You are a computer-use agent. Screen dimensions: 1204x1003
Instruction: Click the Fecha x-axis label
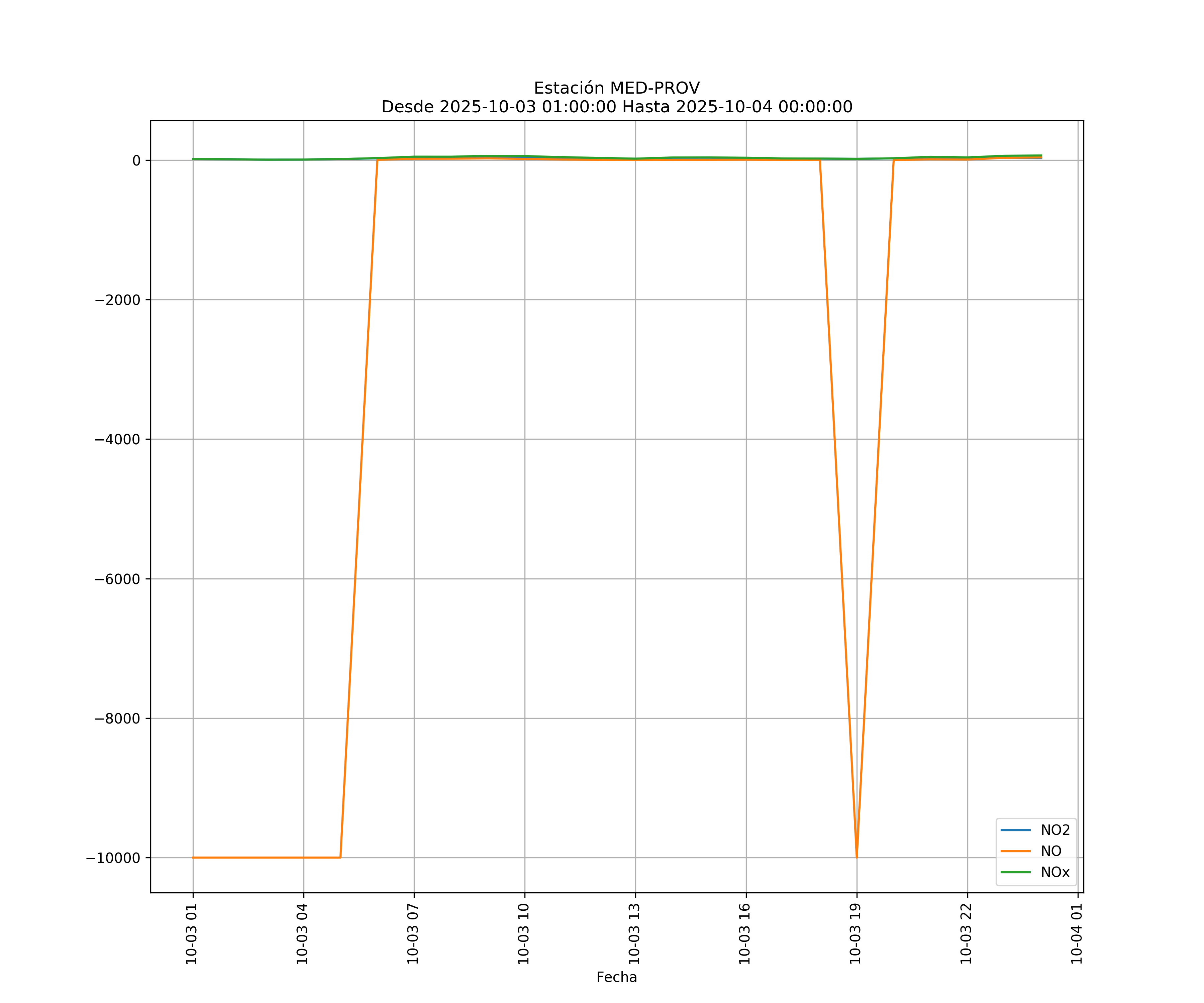pyautogui.click(x=616, y=977)
